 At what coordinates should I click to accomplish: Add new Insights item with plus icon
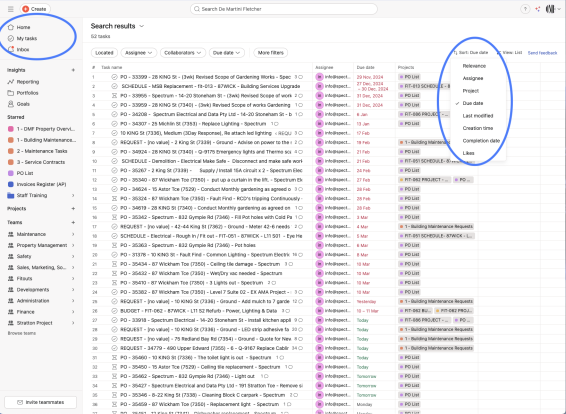click(x=73, y=70)
